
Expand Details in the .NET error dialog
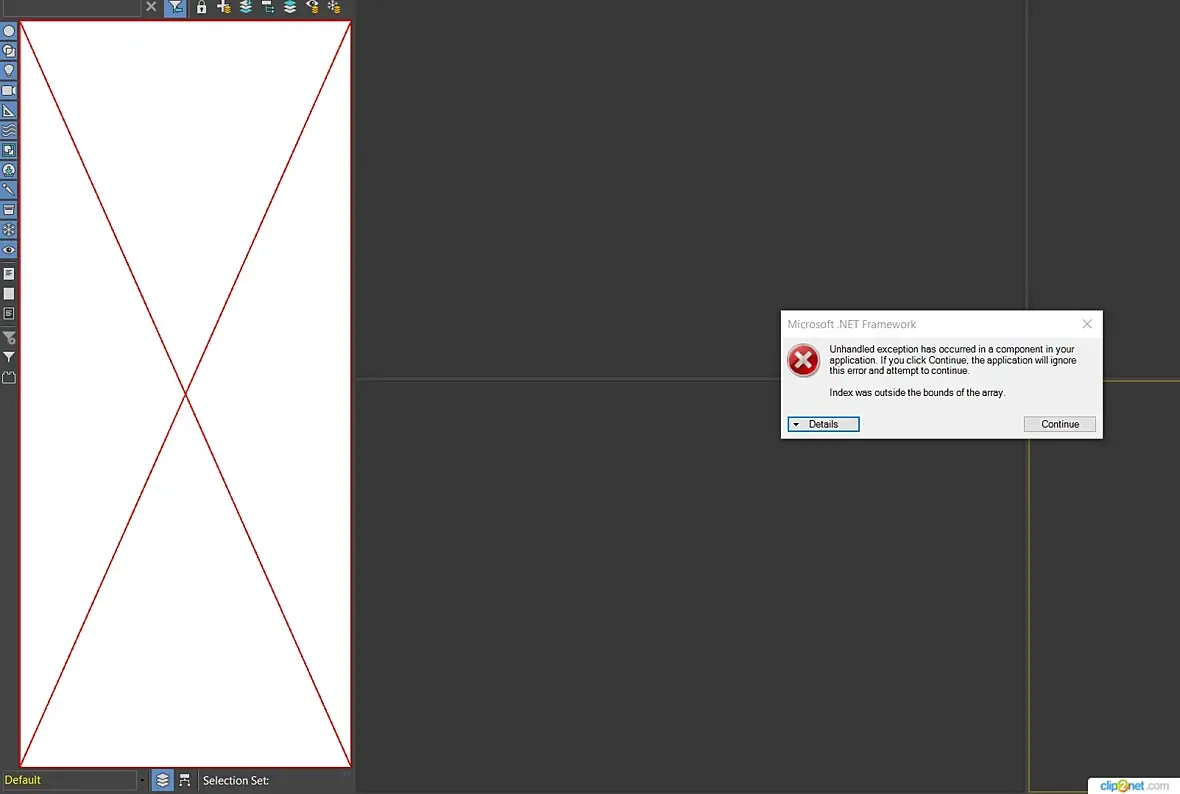coord(823,424)
